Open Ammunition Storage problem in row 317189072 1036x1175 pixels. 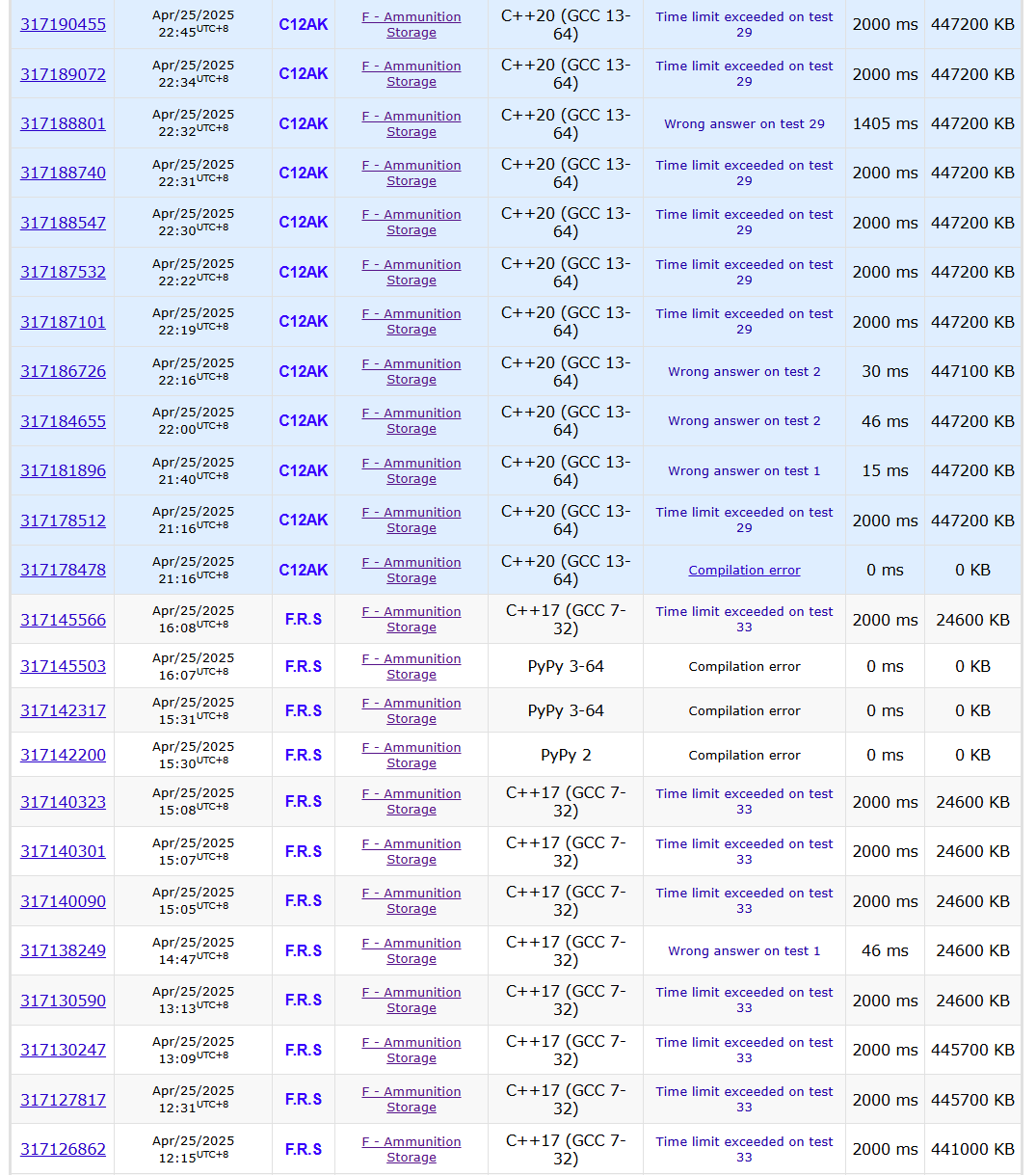[412, 74]
